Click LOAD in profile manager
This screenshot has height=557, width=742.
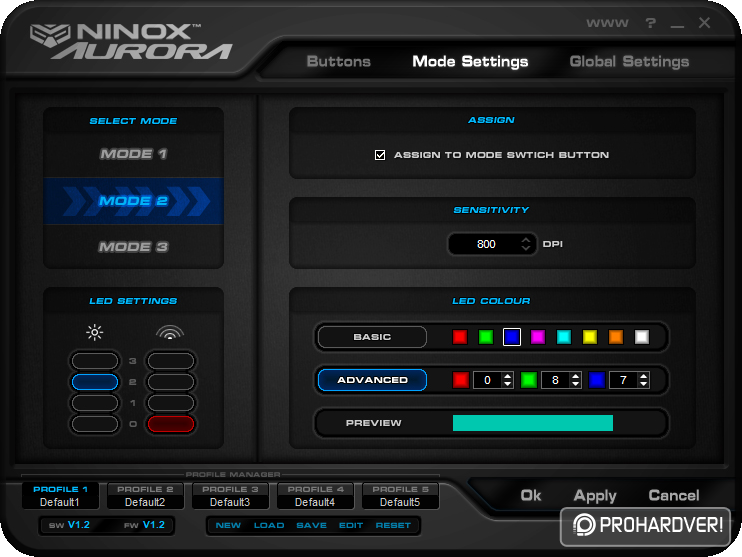point(269,526)
